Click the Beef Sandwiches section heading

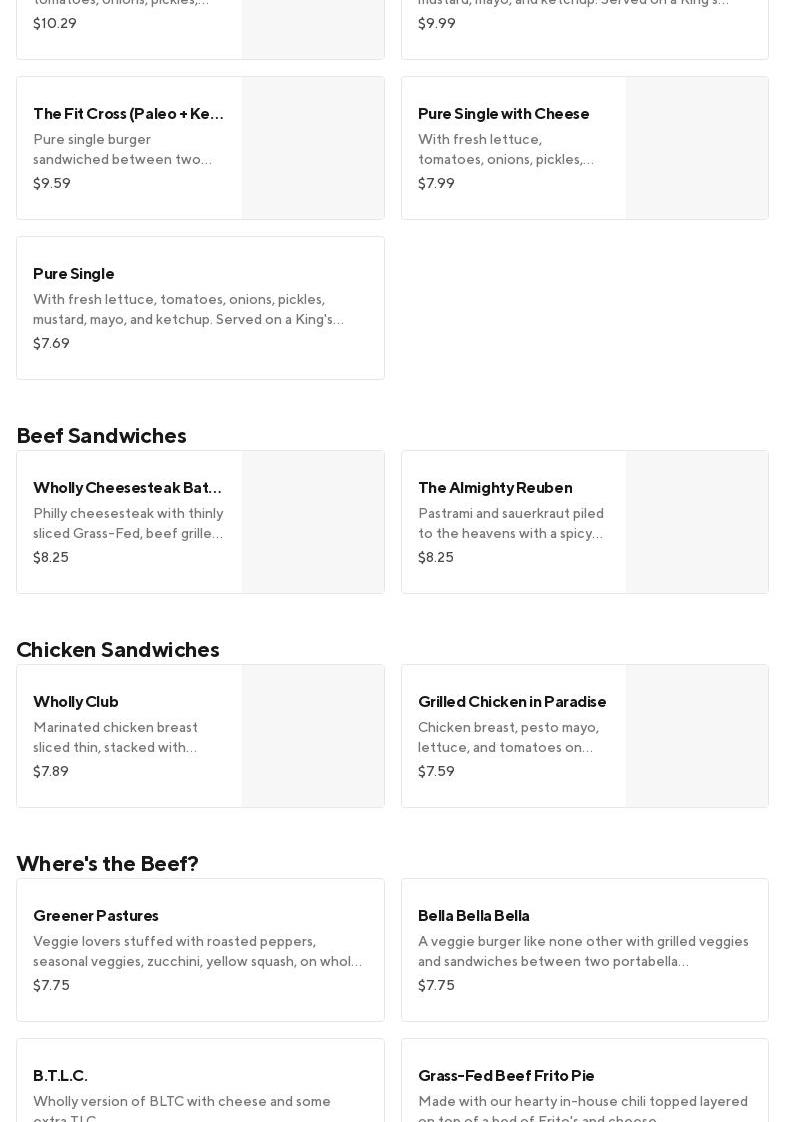coord(101,436)
